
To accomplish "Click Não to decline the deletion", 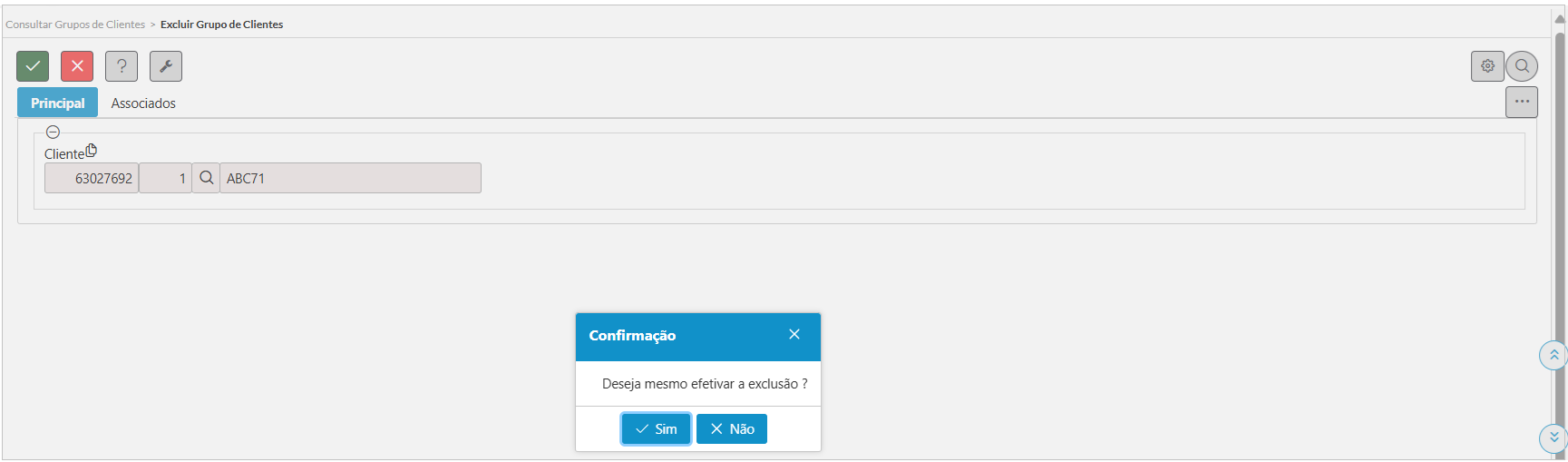I will [x=732, y=428].
